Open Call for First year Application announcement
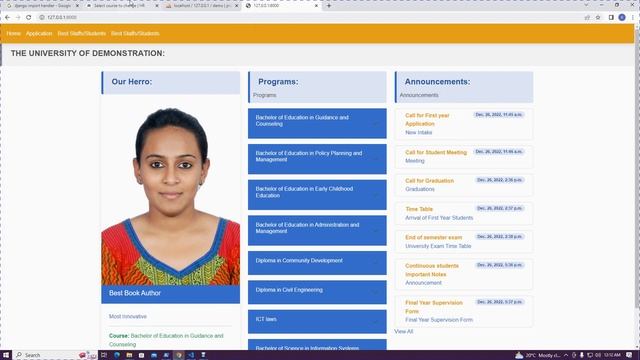Image resolution: width=640 pixels, height=360 pixels. click(427, 120)
